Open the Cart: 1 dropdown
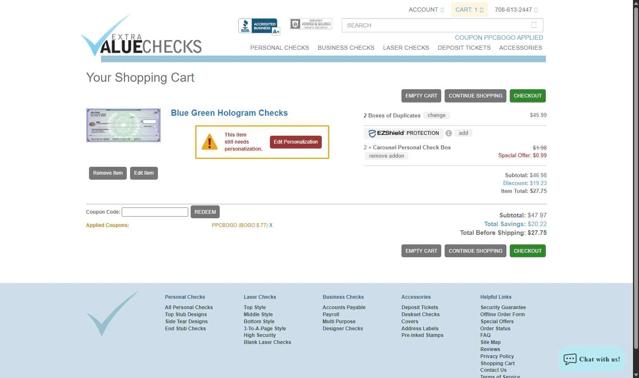 (x=469, y=9)
